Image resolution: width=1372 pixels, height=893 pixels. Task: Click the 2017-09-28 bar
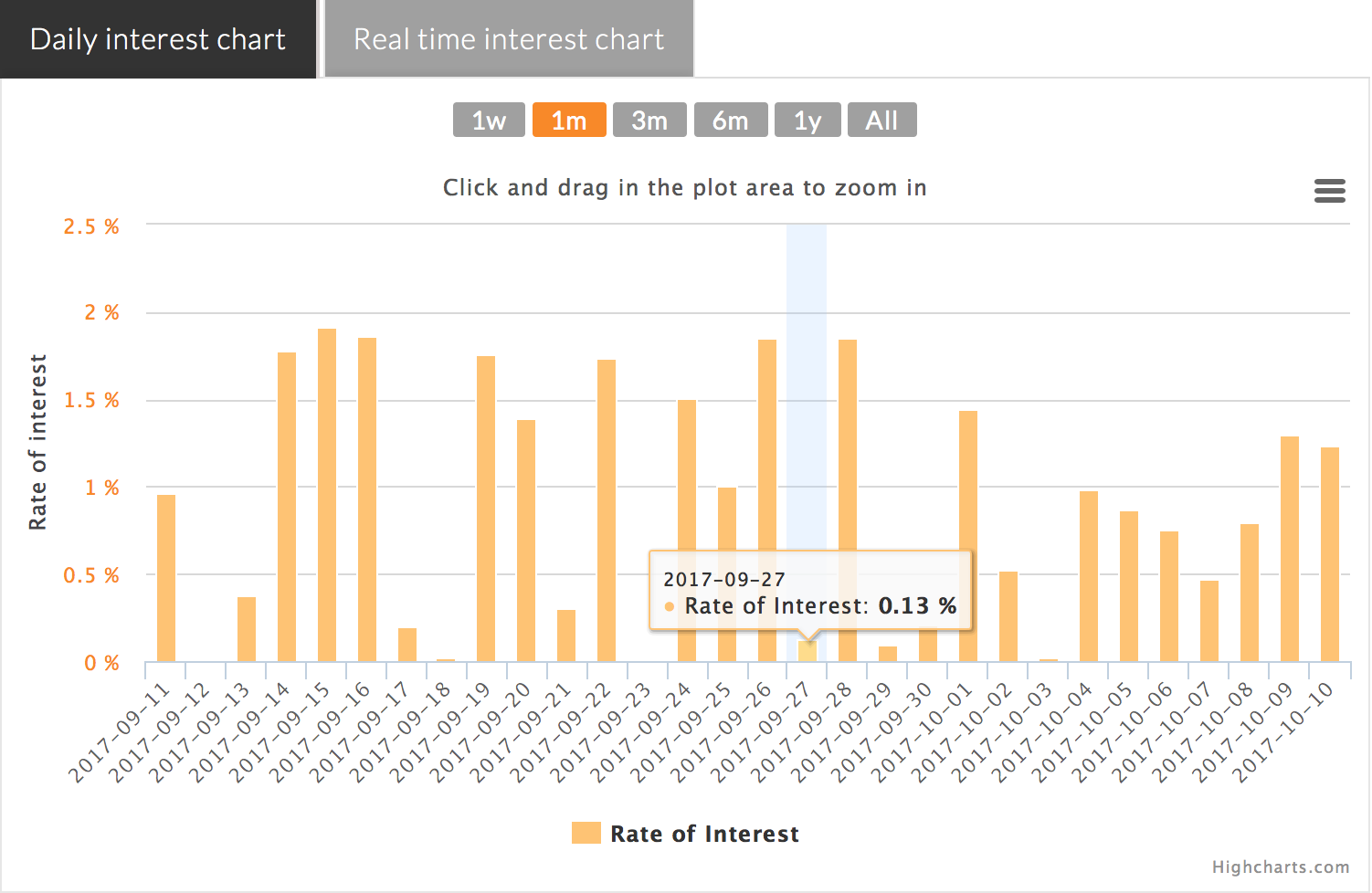point(848,500)
